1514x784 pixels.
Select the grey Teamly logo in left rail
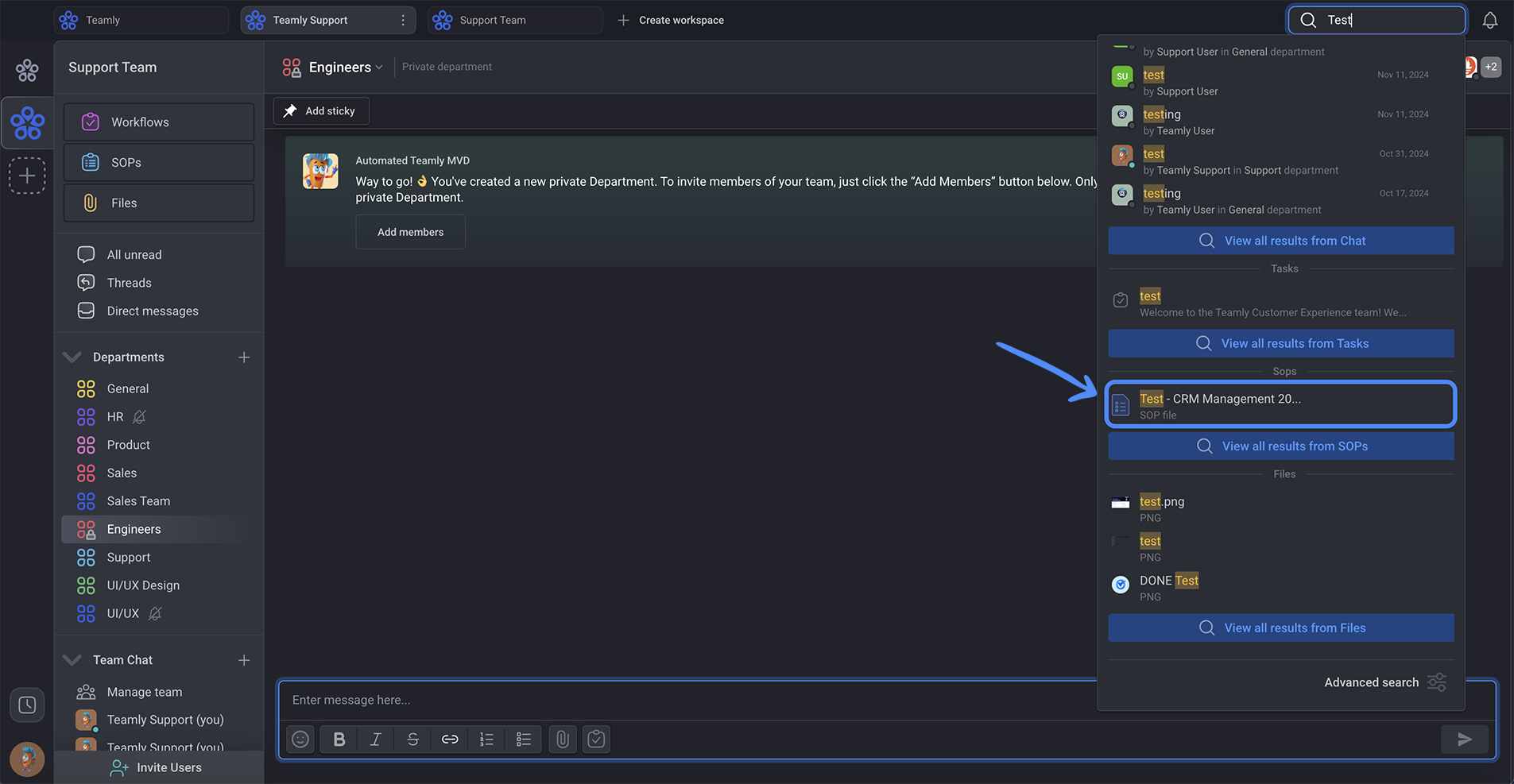(x=27, y=71)
